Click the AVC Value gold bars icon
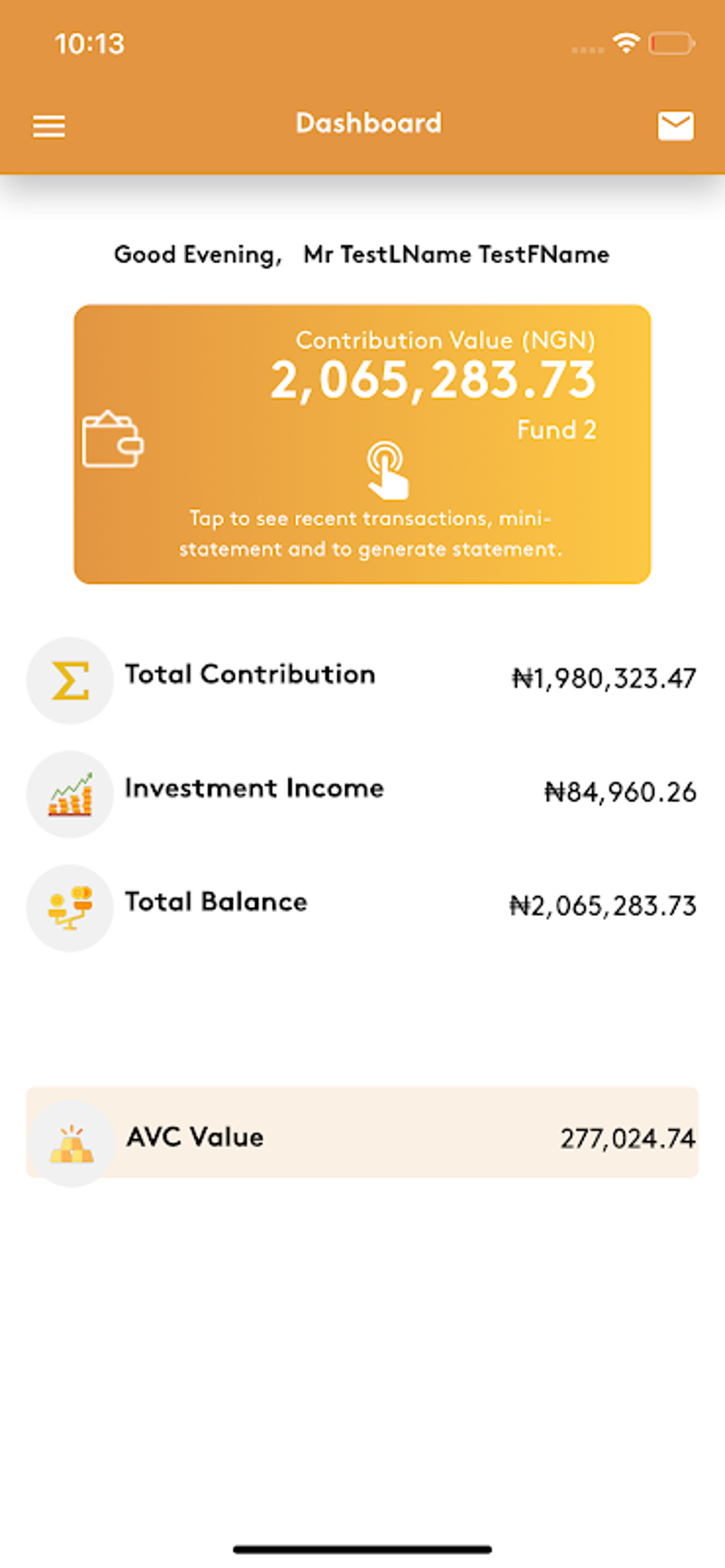The height and width of the screenshot is (1568, 725). pyautogui.click(x=71, y=1143)
